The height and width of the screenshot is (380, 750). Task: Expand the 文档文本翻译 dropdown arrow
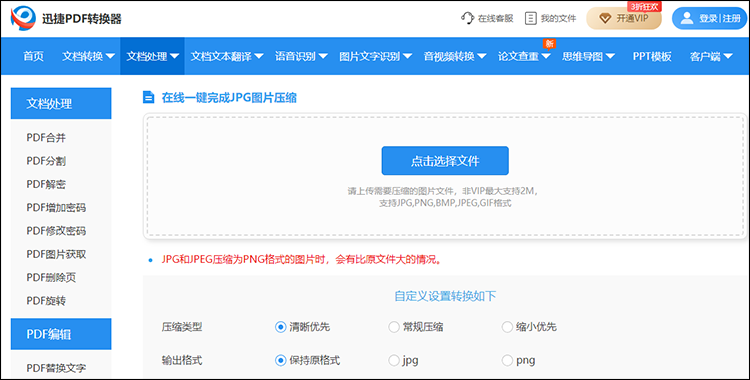point(259,56)
